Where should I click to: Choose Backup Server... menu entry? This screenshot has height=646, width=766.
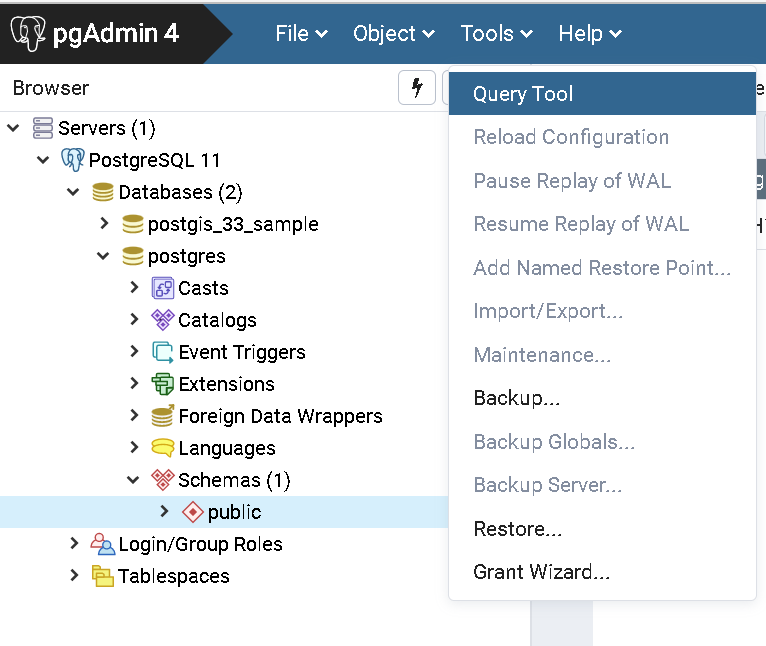click(602, 485)
